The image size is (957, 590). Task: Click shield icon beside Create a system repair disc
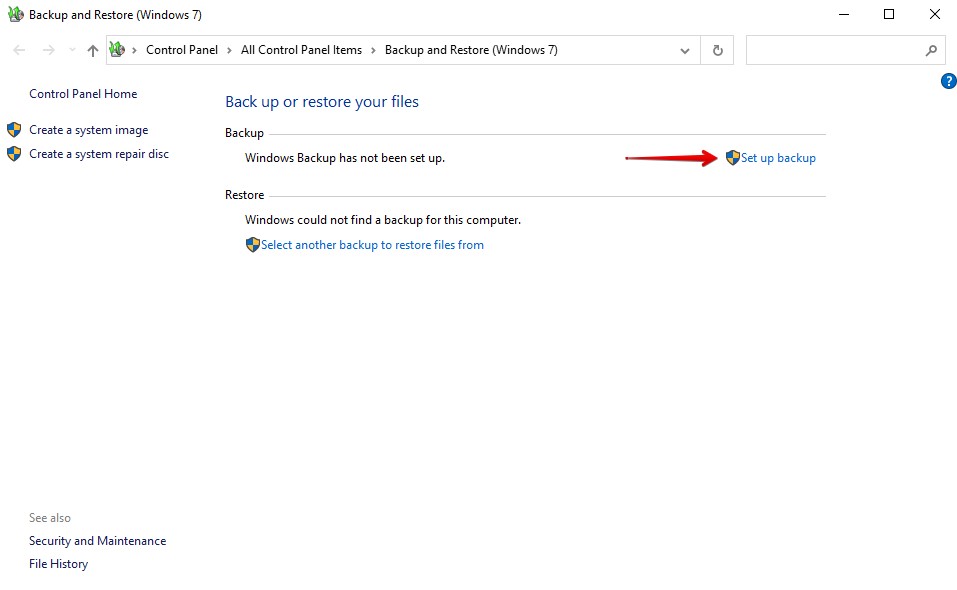point(14,154)
